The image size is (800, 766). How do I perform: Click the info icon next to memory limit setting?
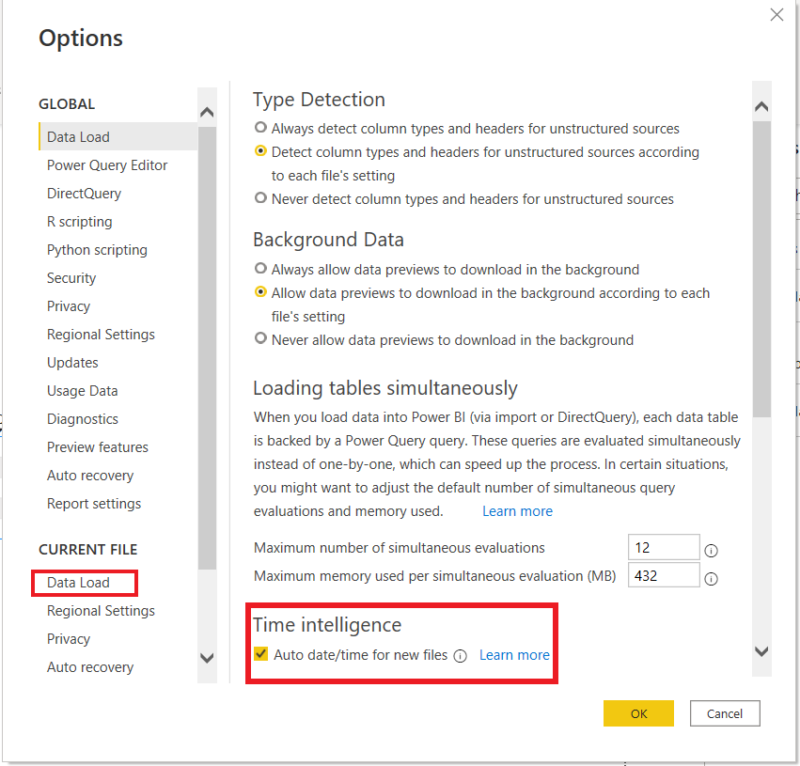pyautogui.click(x=711, y=577)
